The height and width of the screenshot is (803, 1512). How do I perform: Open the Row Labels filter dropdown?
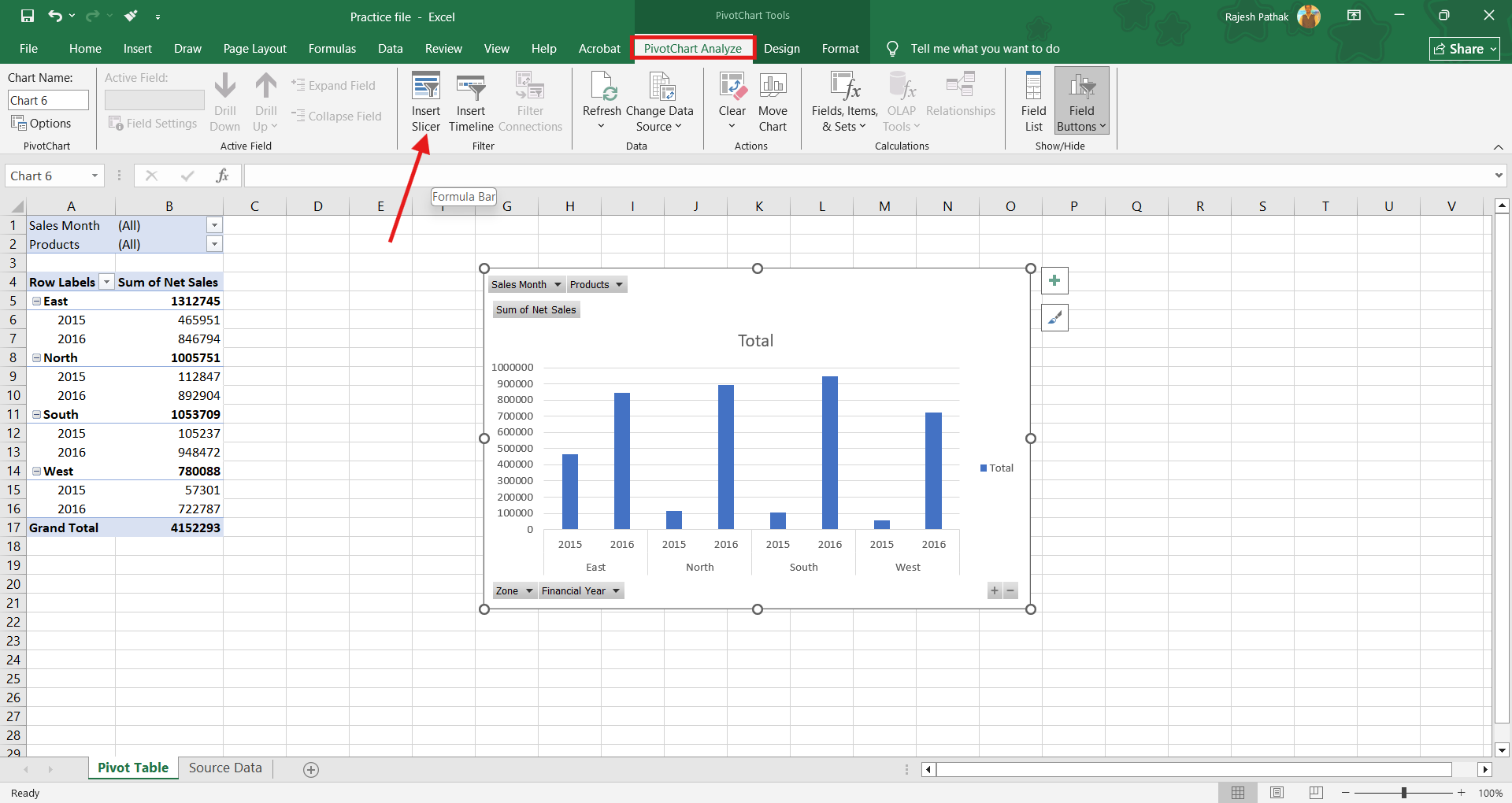106,283
